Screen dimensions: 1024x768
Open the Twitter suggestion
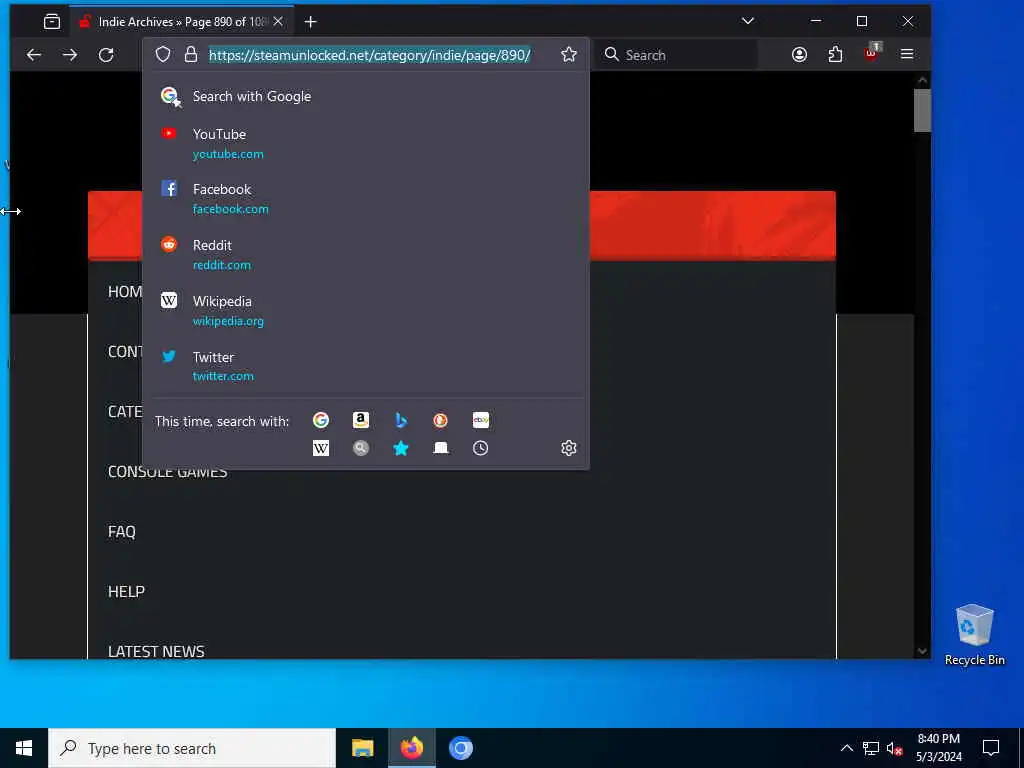click(366, 366)
